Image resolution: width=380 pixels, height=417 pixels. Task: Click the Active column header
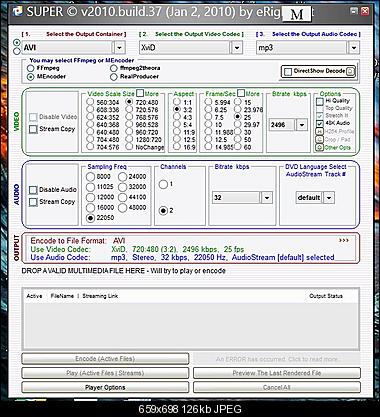[x=34, y=296]
